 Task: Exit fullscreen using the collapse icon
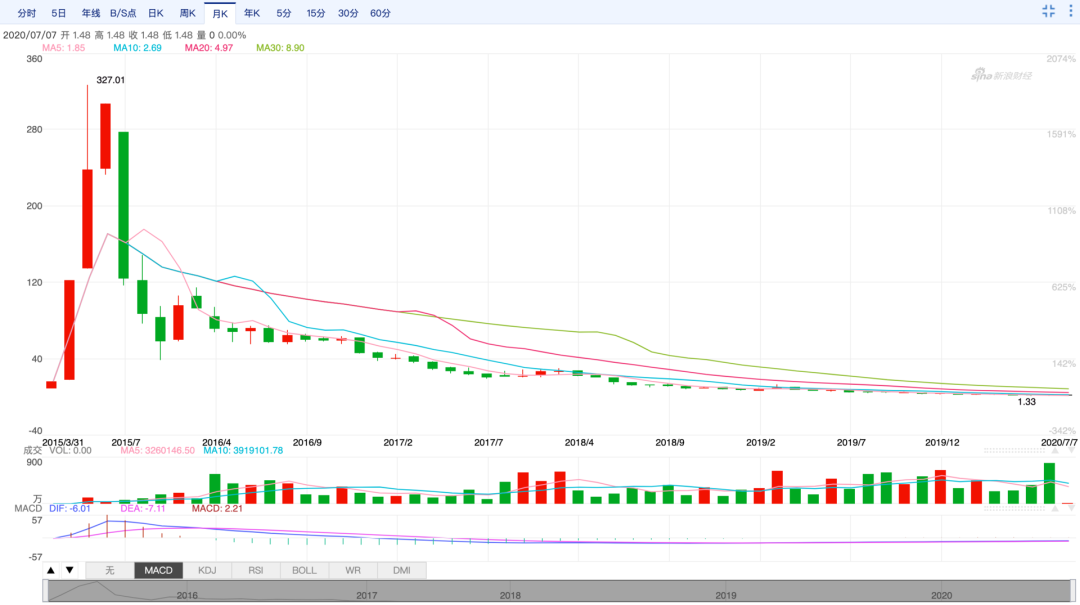(1048, 12)
